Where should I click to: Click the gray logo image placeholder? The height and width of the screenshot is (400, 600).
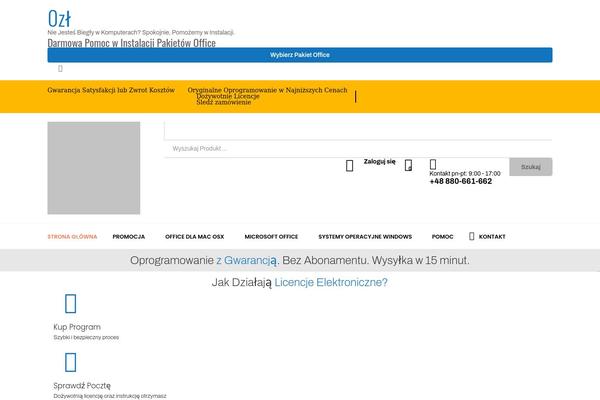(x=94, y=168)
